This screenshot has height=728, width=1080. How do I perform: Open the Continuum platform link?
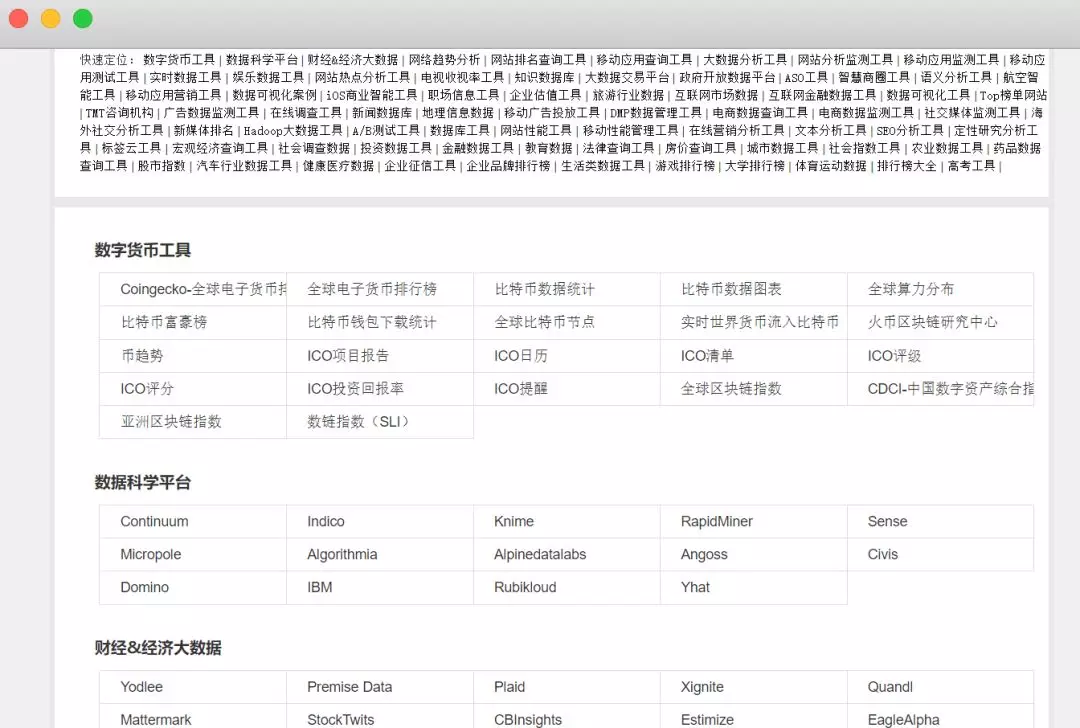click(x=154, y=521)
